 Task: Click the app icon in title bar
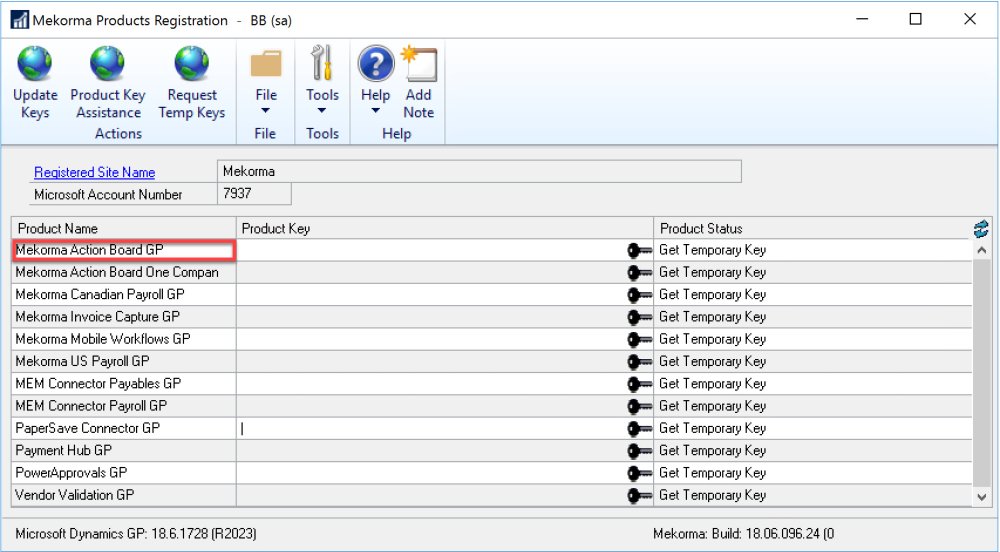pos(19,20)
